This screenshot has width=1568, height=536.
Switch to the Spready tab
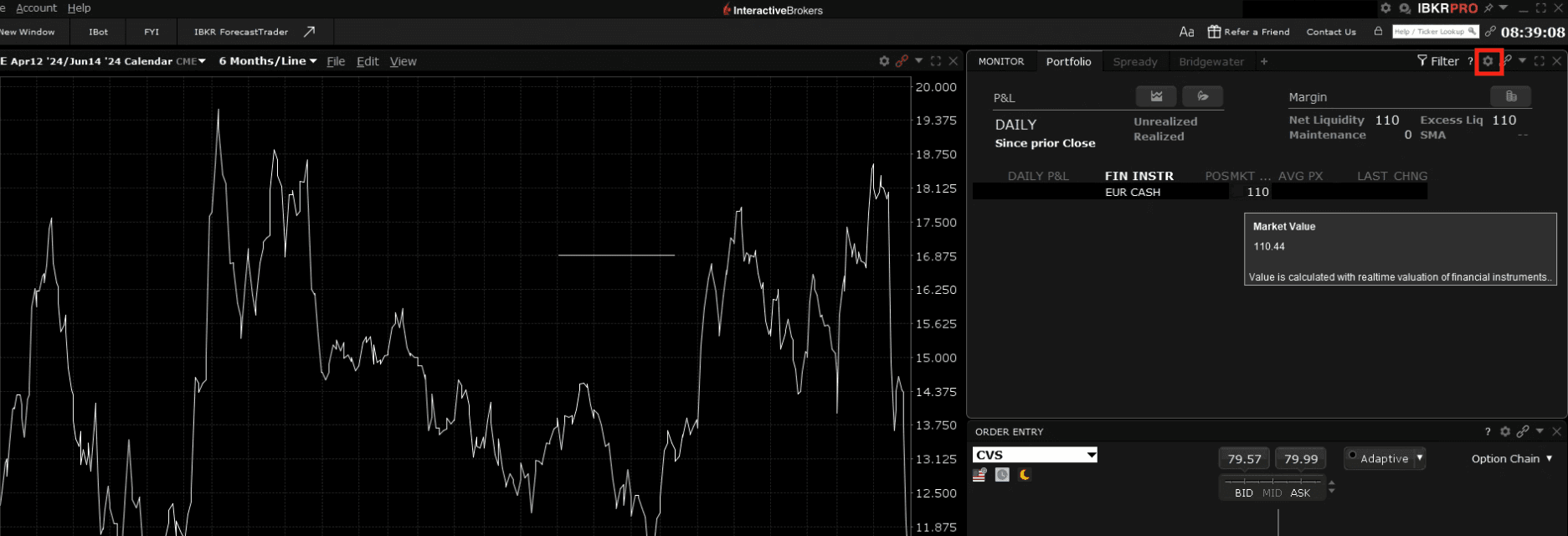[x=1135, y=61]
